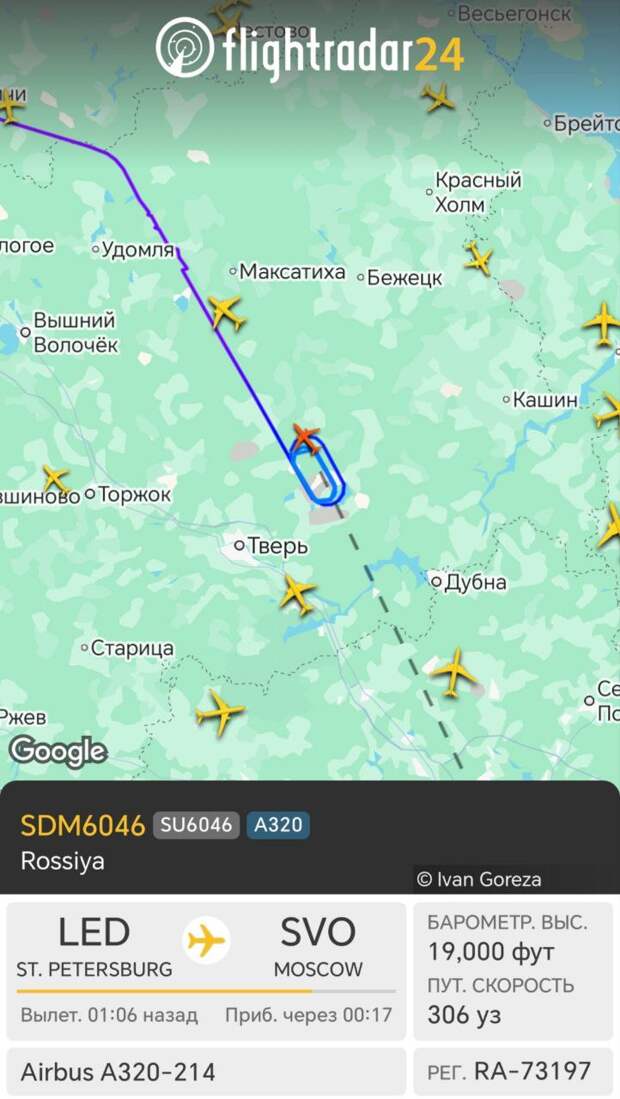The width and height of the screenshot is (620, 1099).
Task: Select the aircraft west of Torzhok
Action: click(x=55, y=479)
